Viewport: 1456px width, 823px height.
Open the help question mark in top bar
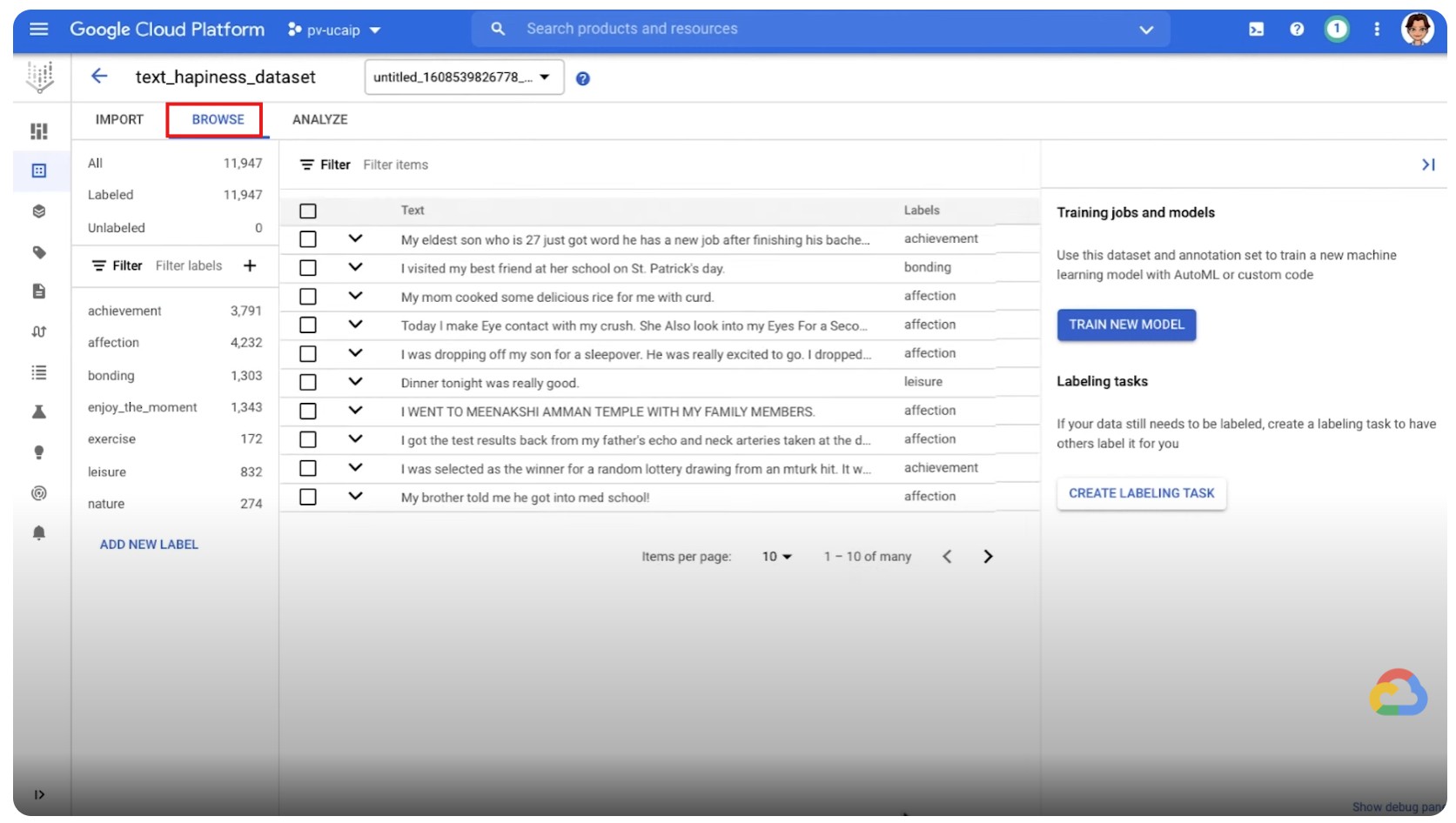[1297, 30]
